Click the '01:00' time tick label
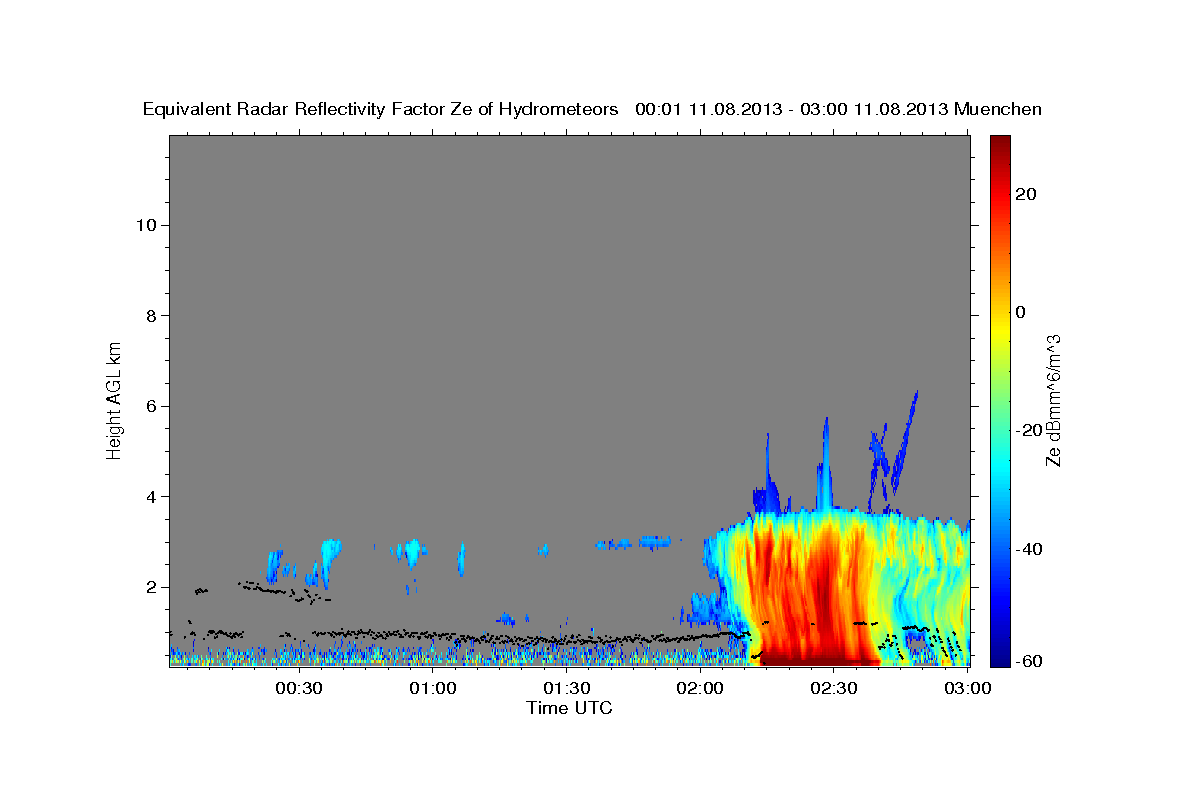Screen dimensions: 1200x800 432,688
